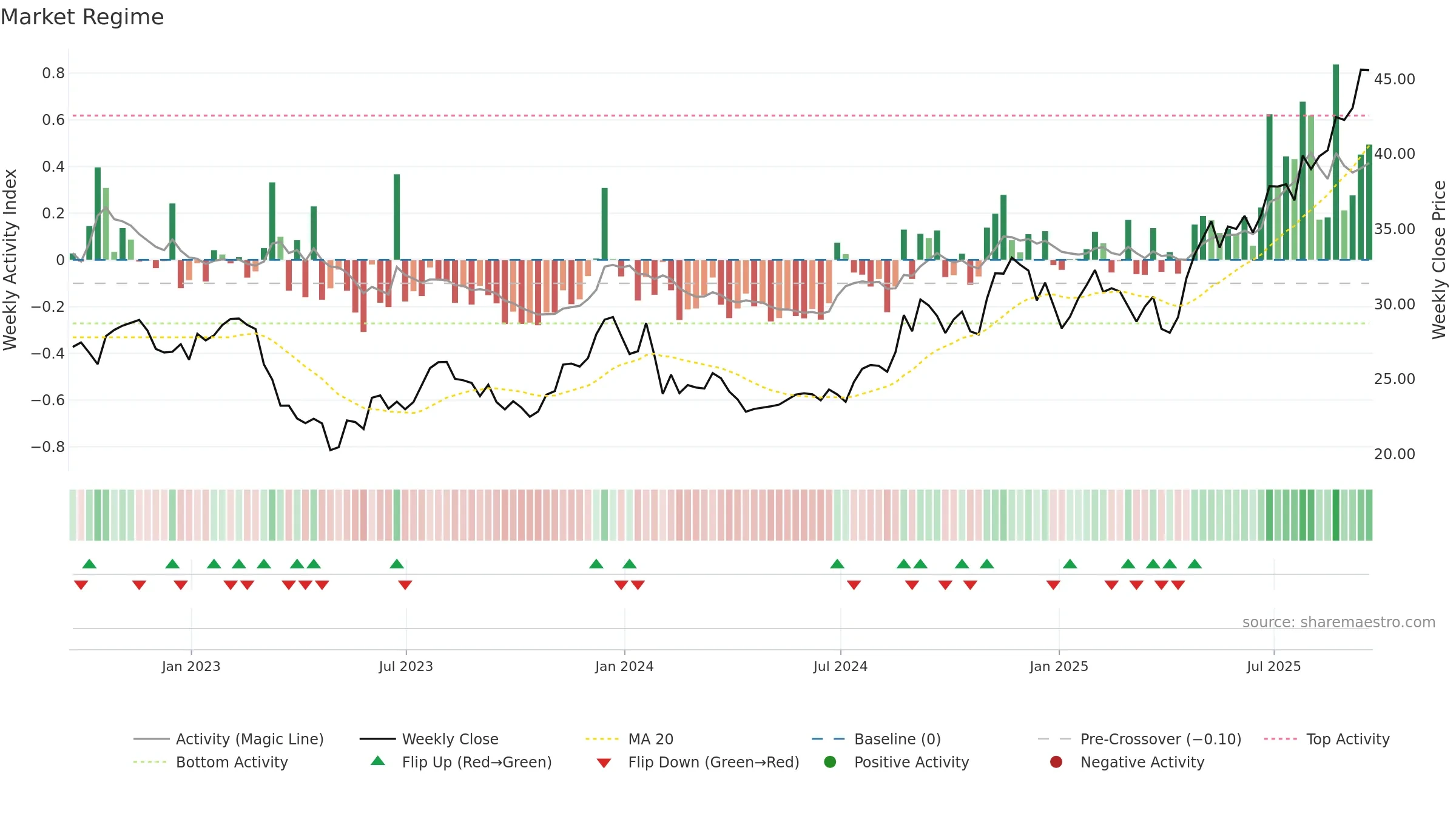Click the Jul 2025 axis label
Viewport: 1456px width, 819px height.
point(1273,666)
